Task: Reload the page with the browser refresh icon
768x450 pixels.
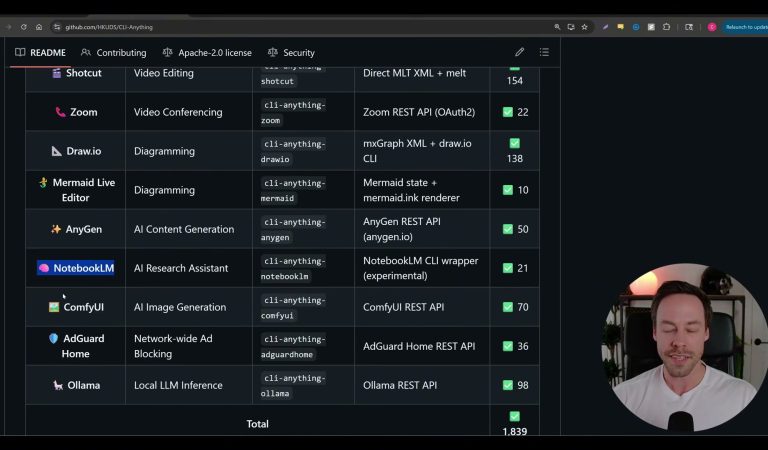Action: tap(24, 27)
